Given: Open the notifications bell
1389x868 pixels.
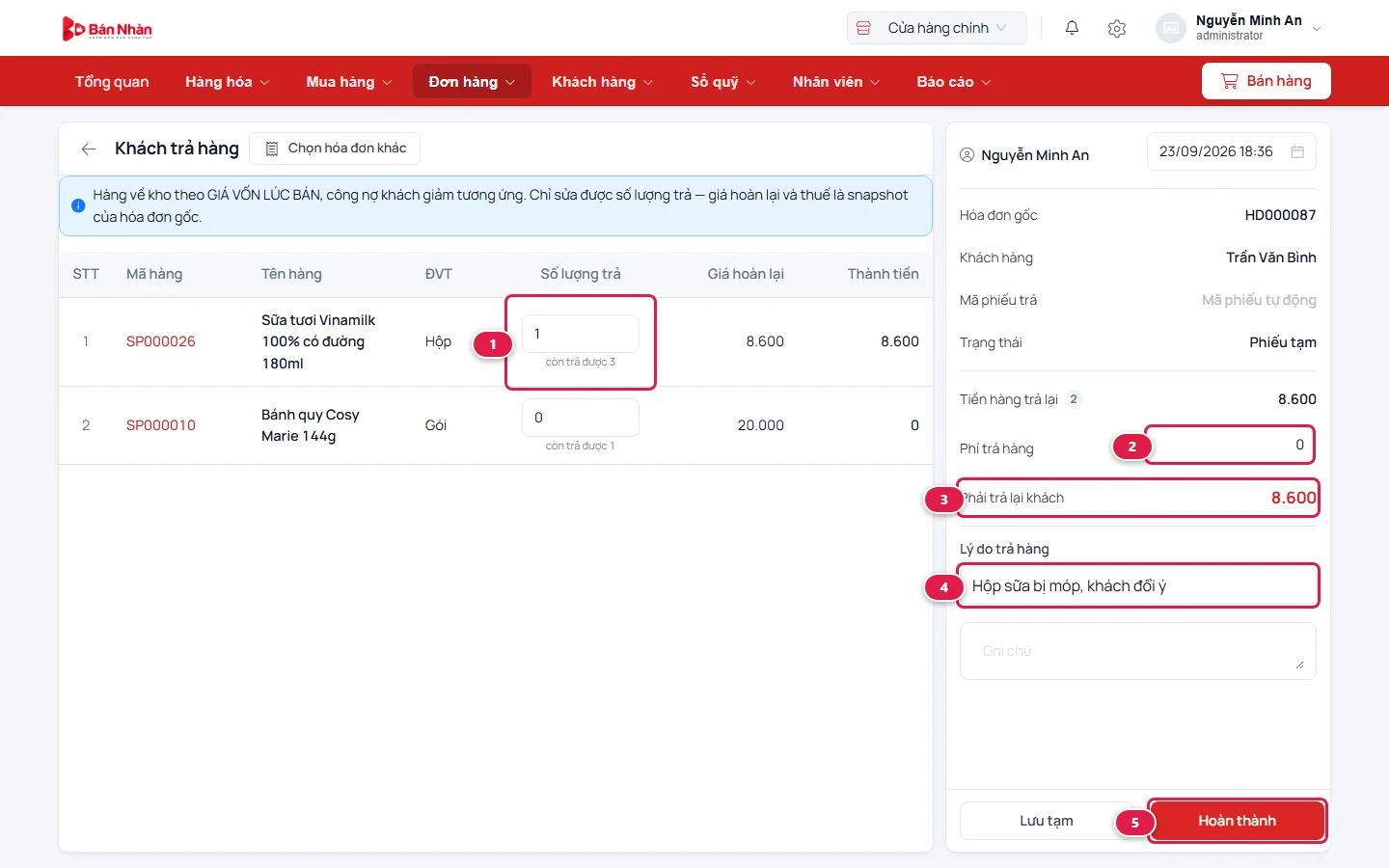Looking at the screenshot, I should (x=1072, y=28).
